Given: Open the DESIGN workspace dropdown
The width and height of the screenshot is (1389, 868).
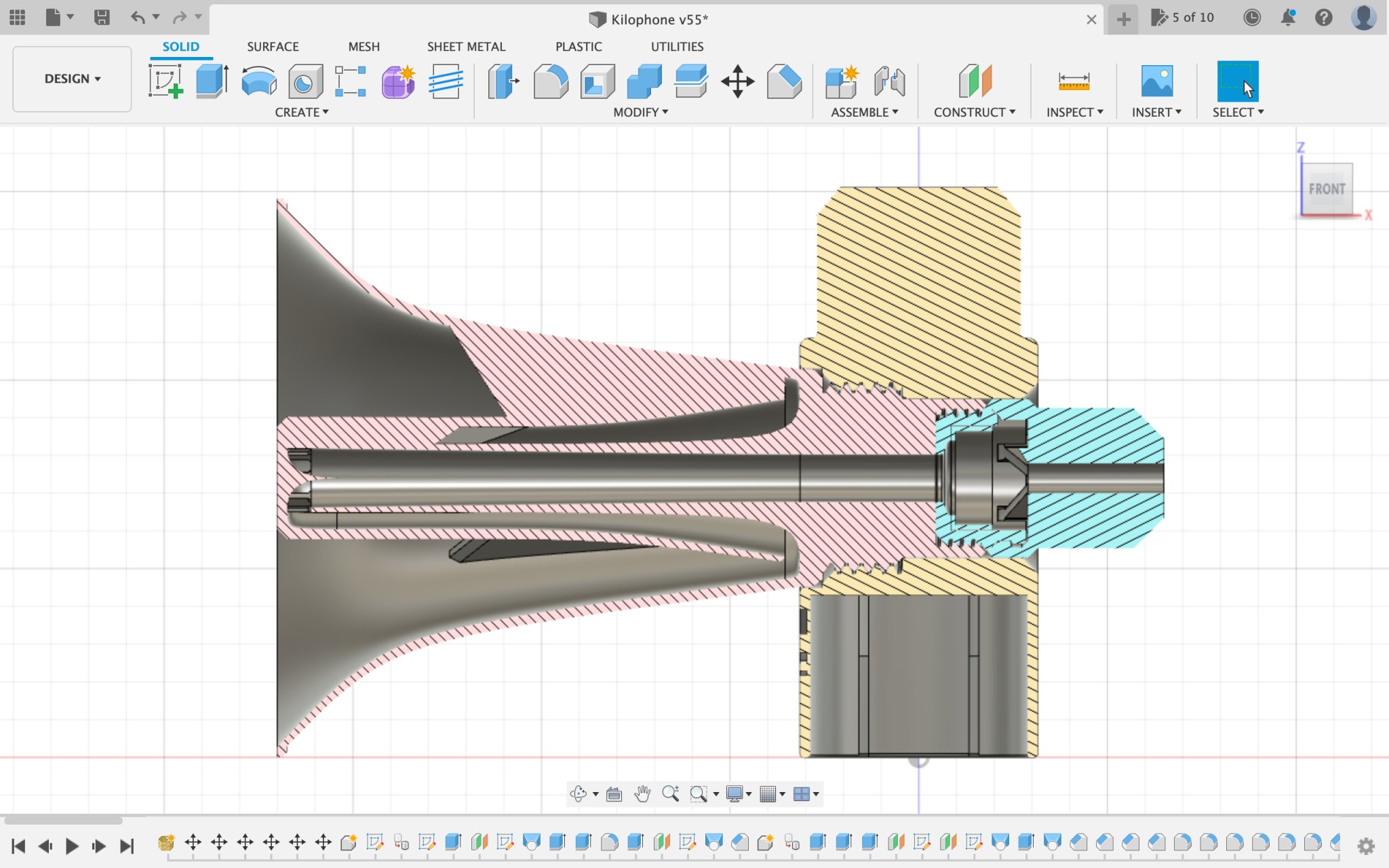Looking at the screenshot, I should (x=72, y=79).
